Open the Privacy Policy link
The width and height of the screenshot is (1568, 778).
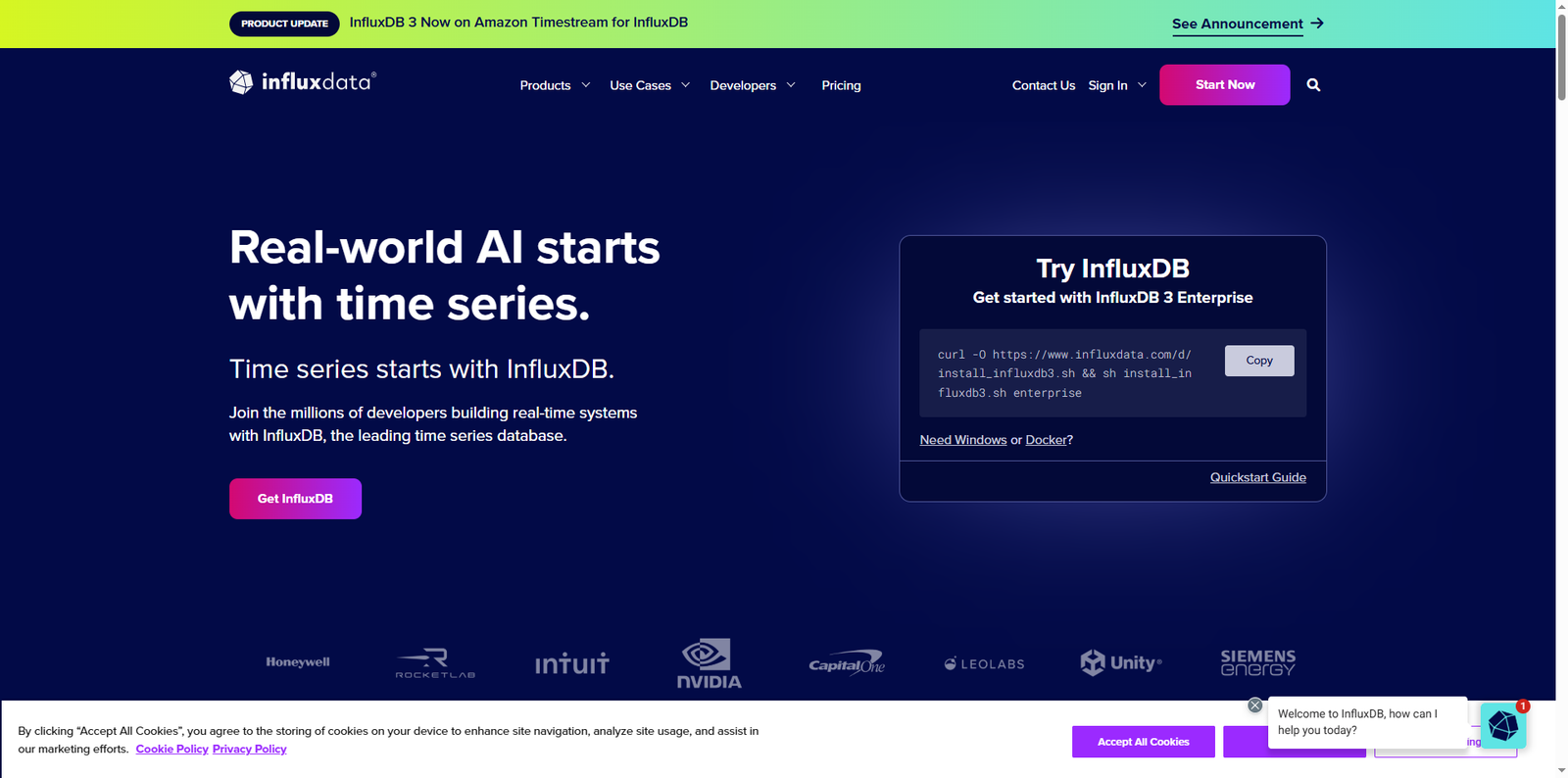pos(250,749)
